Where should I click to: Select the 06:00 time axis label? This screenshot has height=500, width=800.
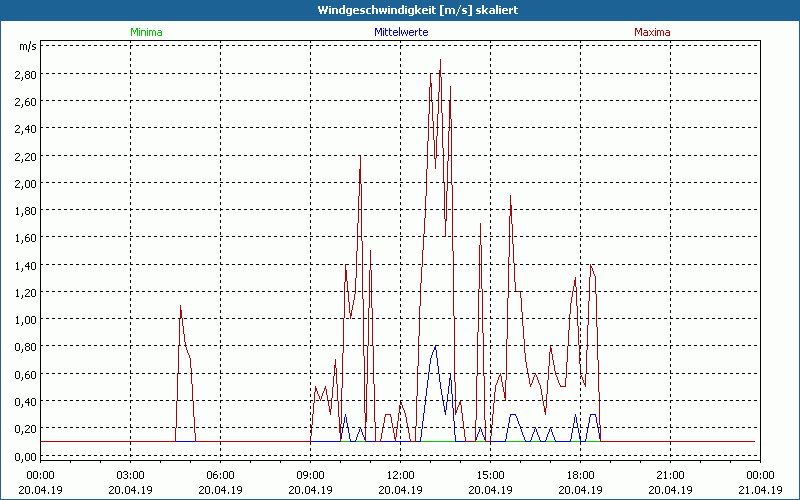point(220,475)
